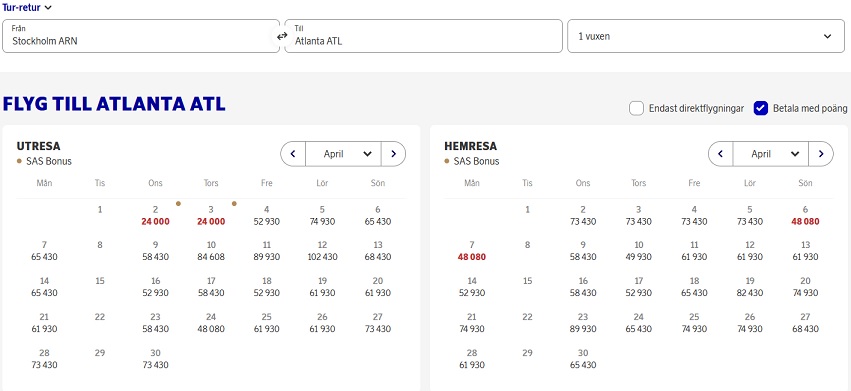Swap origin and destination airports

282,36
